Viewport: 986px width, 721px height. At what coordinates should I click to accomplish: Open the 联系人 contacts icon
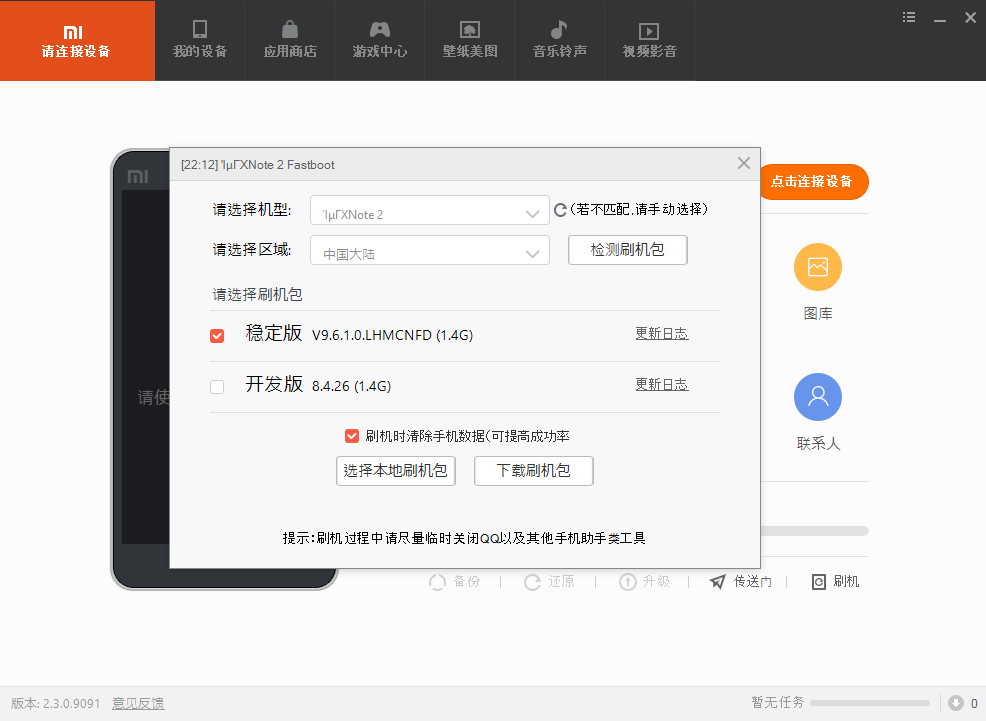coord(817,397)
